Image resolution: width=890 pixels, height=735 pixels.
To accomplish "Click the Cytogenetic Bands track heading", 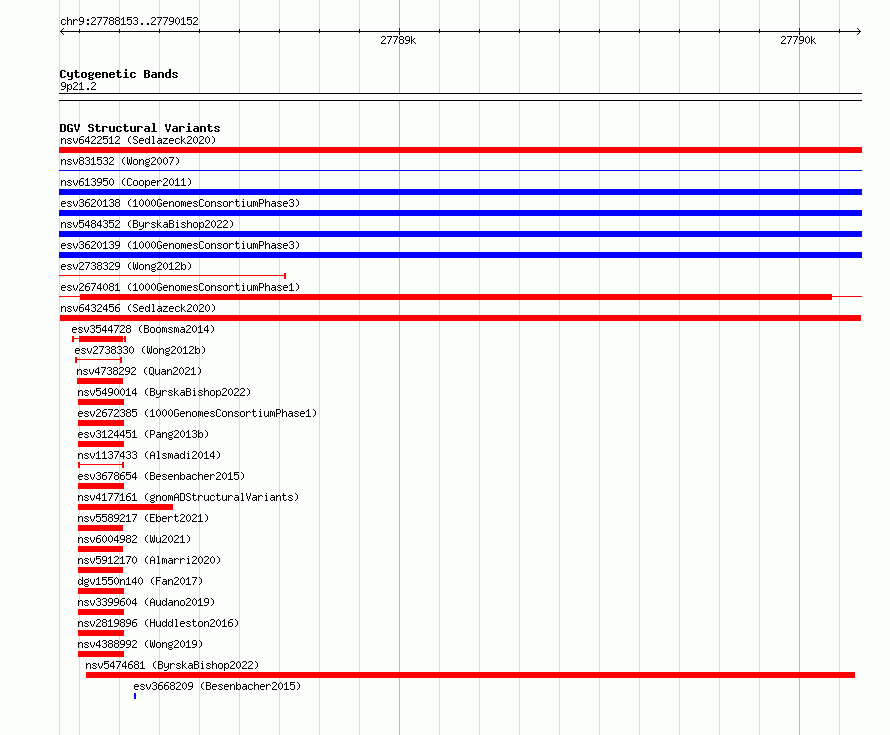I will pyautogui.click(x=119, y=74).
